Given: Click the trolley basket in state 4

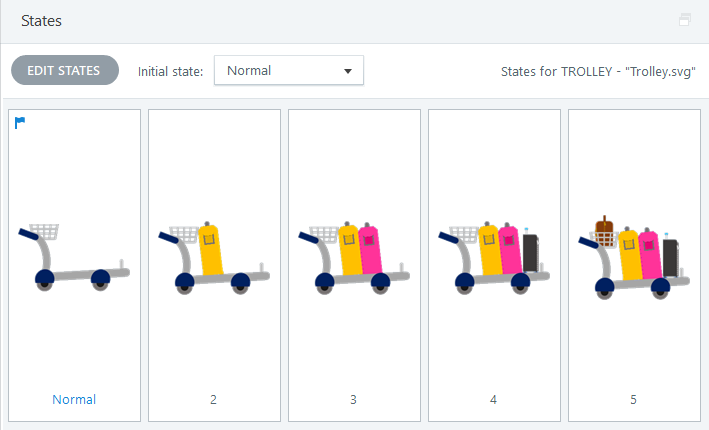Looking at the screenshot, I should coord(464,236).
